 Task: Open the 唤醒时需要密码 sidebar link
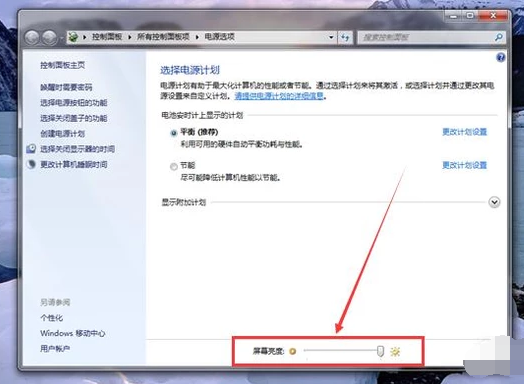click(x=66, y=87)
